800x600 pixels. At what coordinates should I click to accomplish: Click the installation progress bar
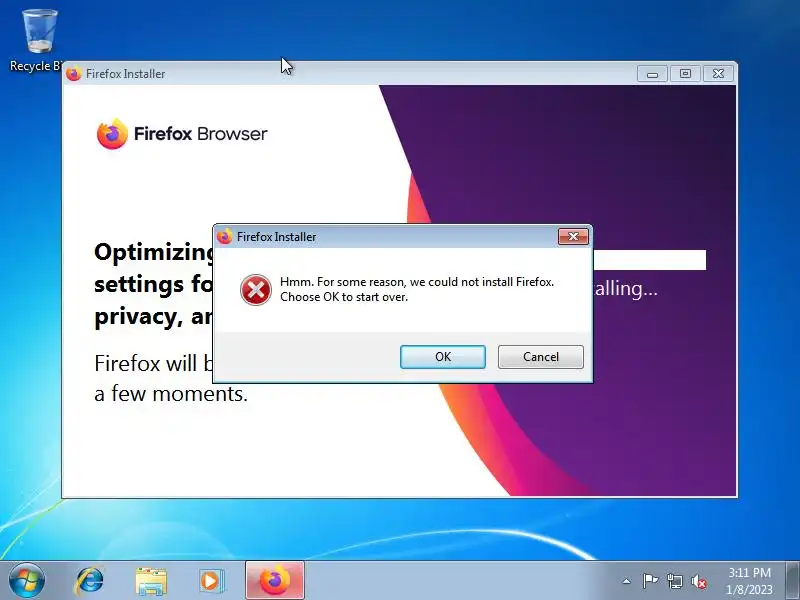649,260
